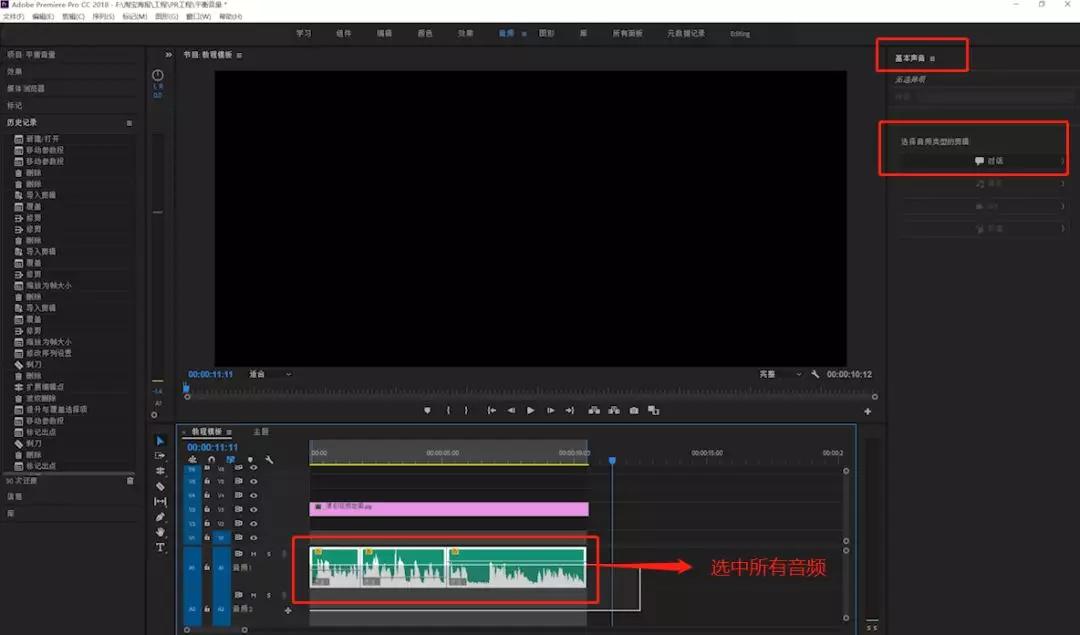1080x635 pixels.
Task: Switch to the Color workspace tab
Action: click(x=425, y=33)
